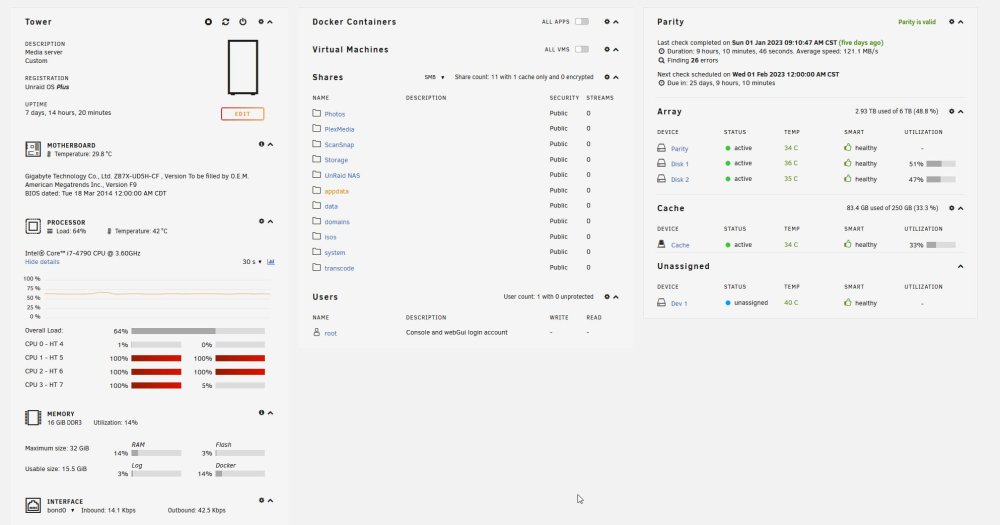1000x525 pixels.
Task: Open the Disk 1 device link
Action: [x=680, y=164]
